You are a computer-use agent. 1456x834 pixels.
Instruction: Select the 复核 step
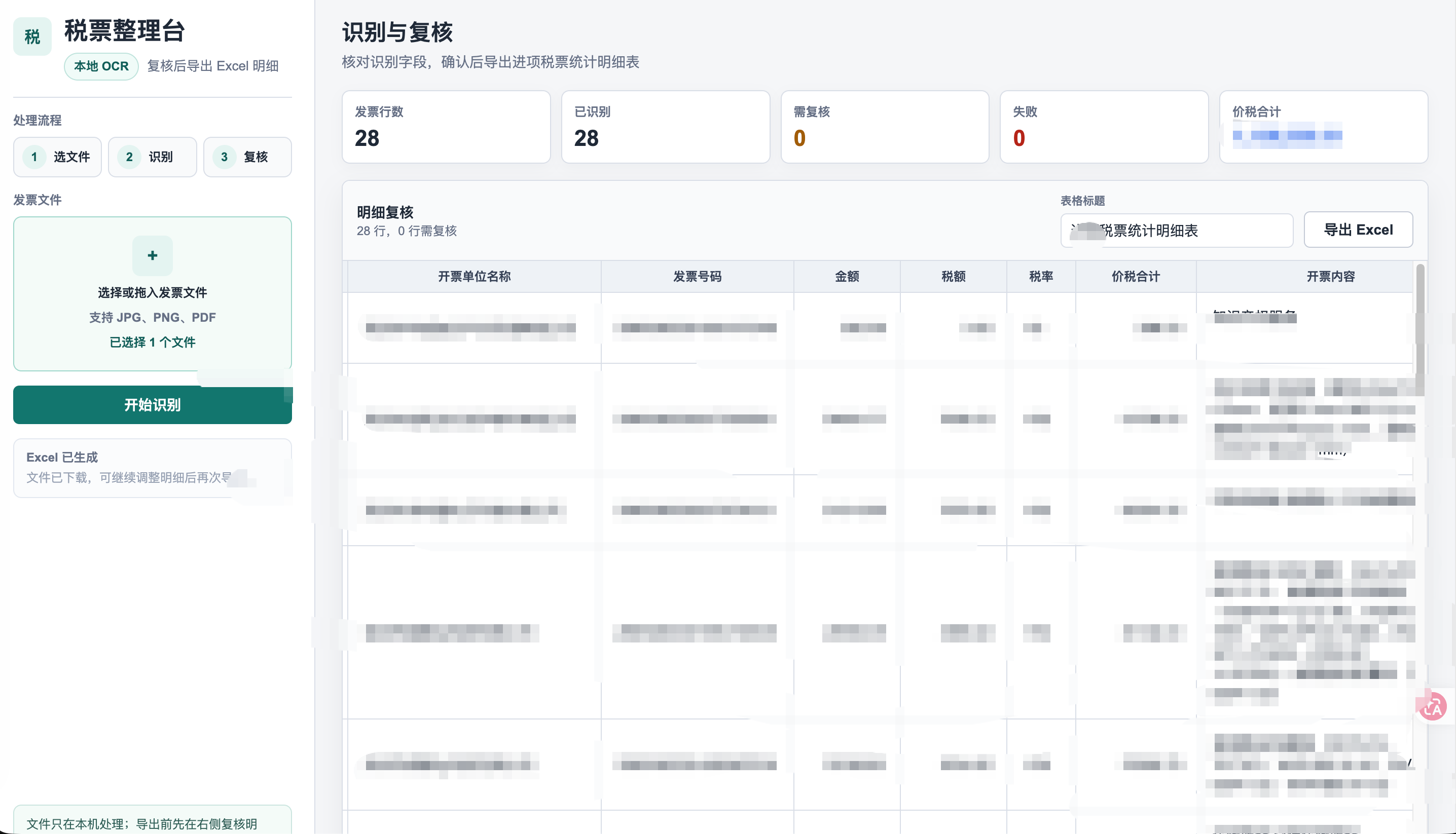[x=247, y=157]
